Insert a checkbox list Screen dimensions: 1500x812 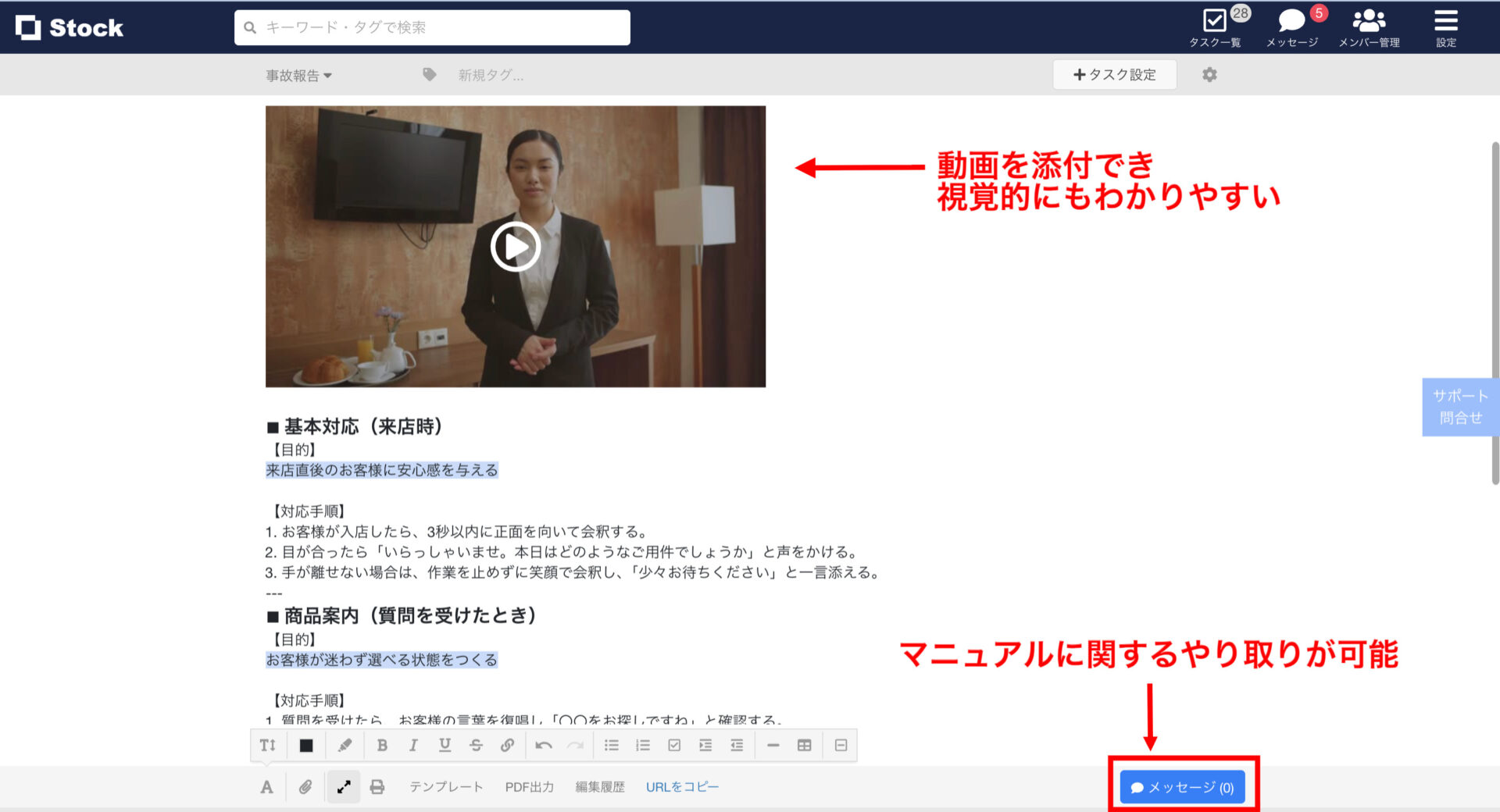click(x=674, y=745)
